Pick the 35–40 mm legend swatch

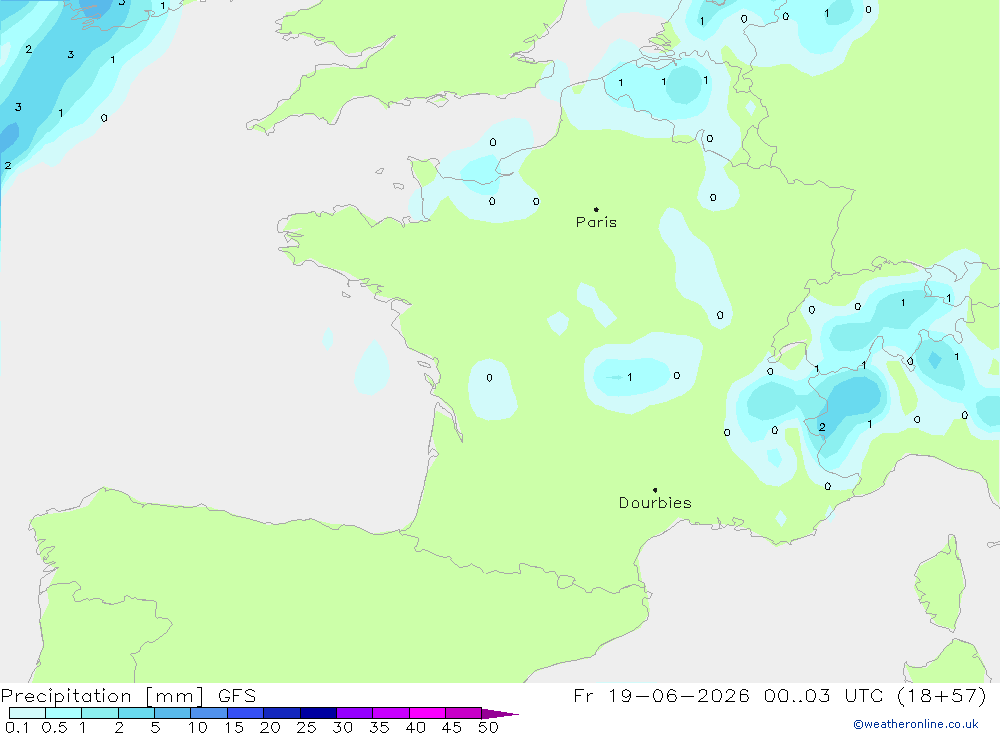pyautogui.click(x=391, y=713)
